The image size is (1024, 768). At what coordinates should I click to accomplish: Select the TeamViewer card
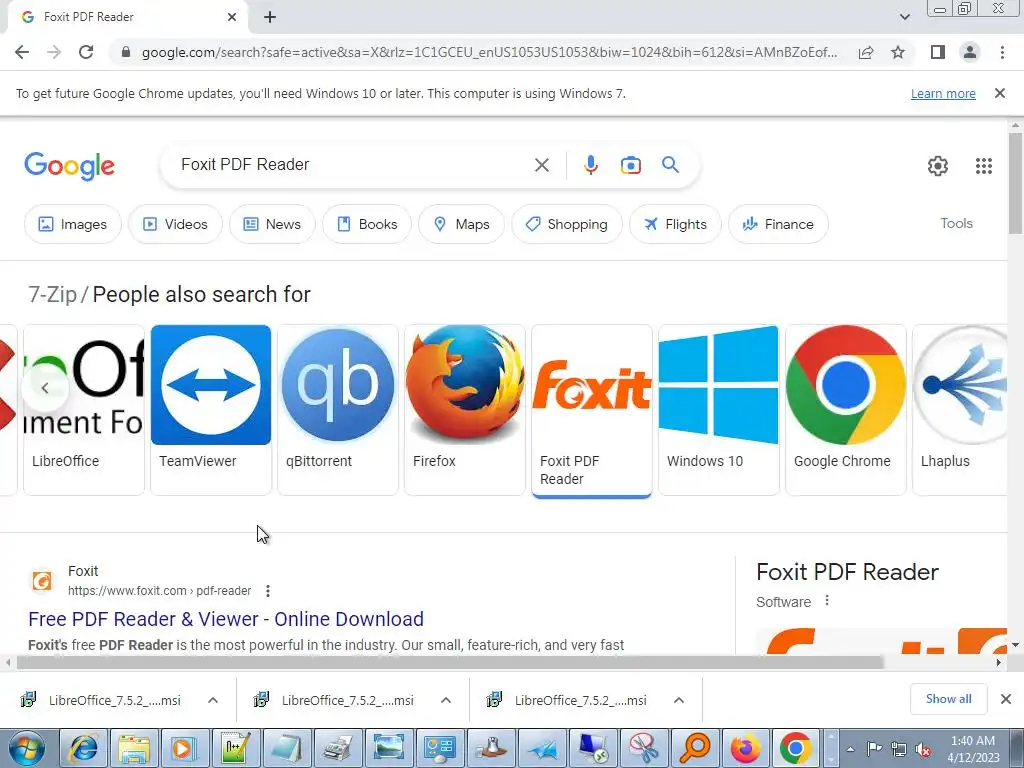pos(210,409)
